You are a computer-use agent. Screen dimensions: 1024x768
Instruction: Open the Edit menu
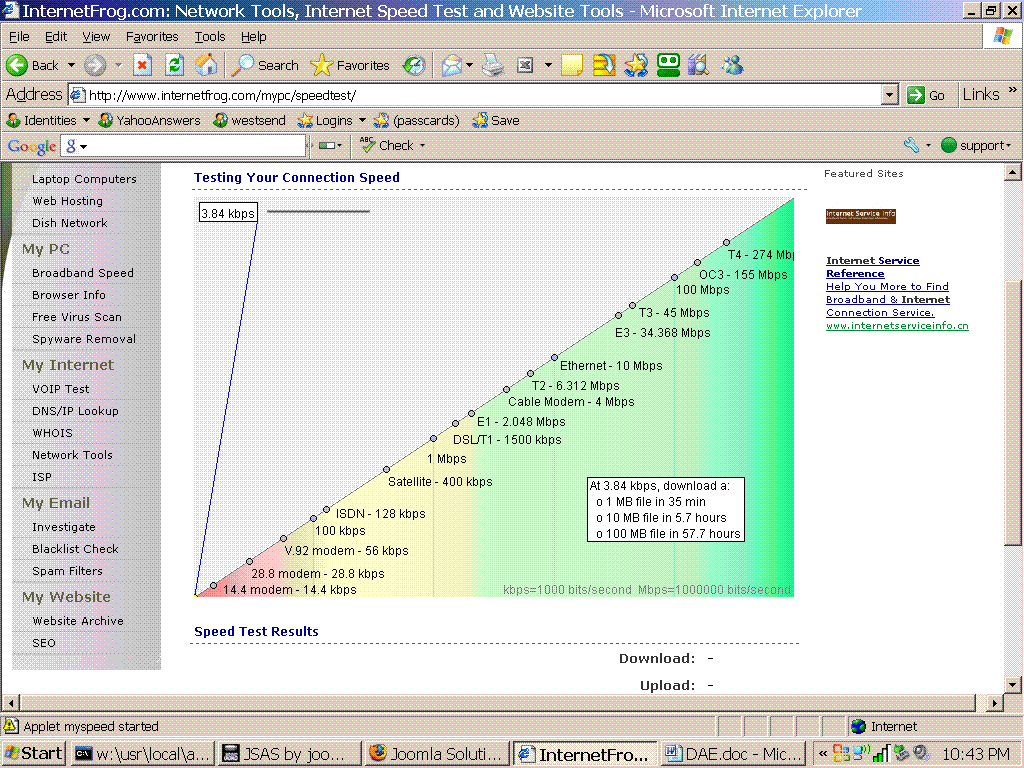56,37
